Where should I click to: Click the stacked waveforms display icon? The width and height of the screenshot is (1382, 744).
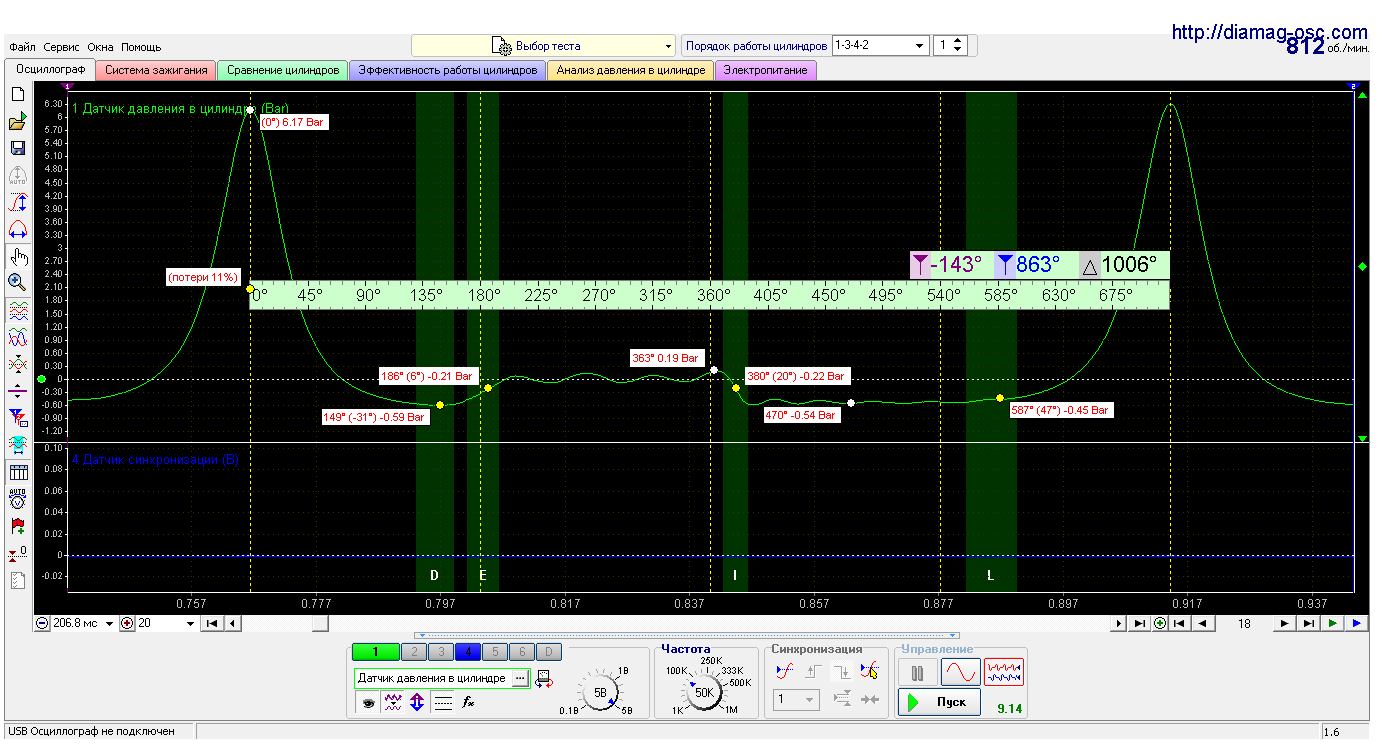tap(17, 311)
